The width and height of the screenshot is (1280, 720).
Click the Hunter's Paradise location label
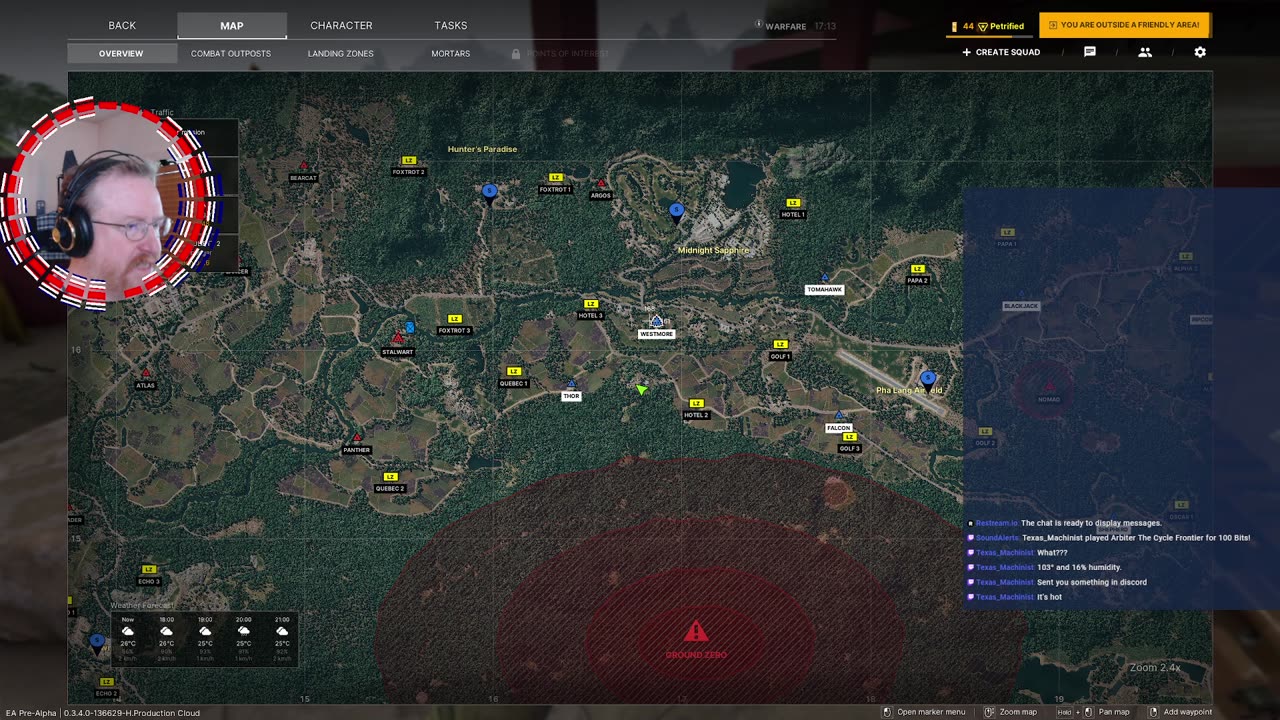(482, 149)
